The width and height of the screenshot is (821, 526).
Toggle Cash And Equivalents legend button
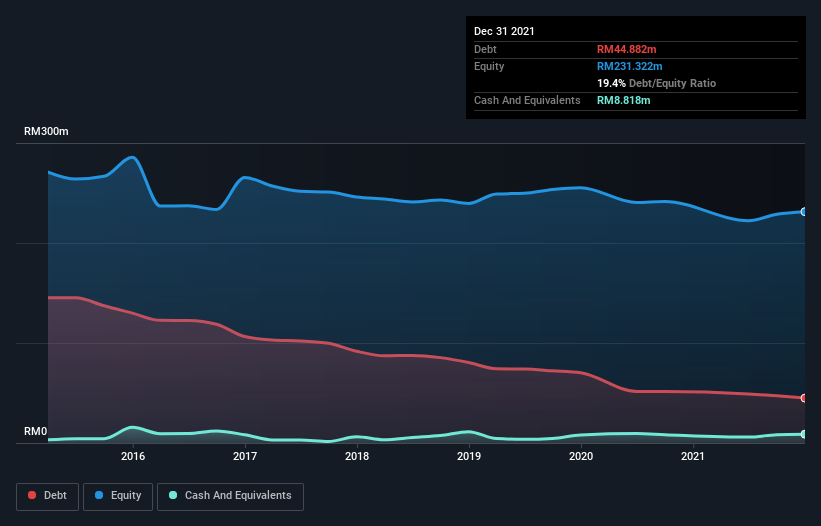pyautogui.click(x=230, y=496)
